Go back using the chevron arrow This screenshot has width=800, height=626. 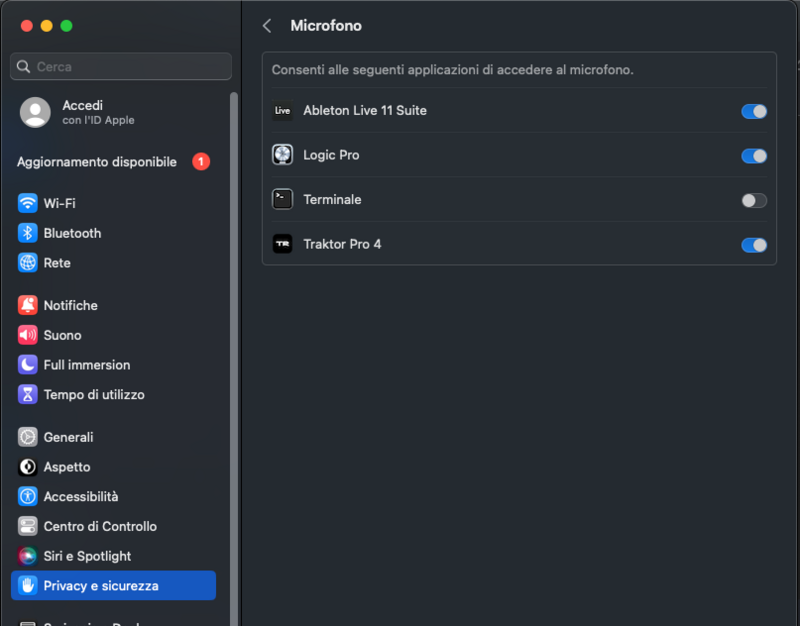(x=267, y=26)
